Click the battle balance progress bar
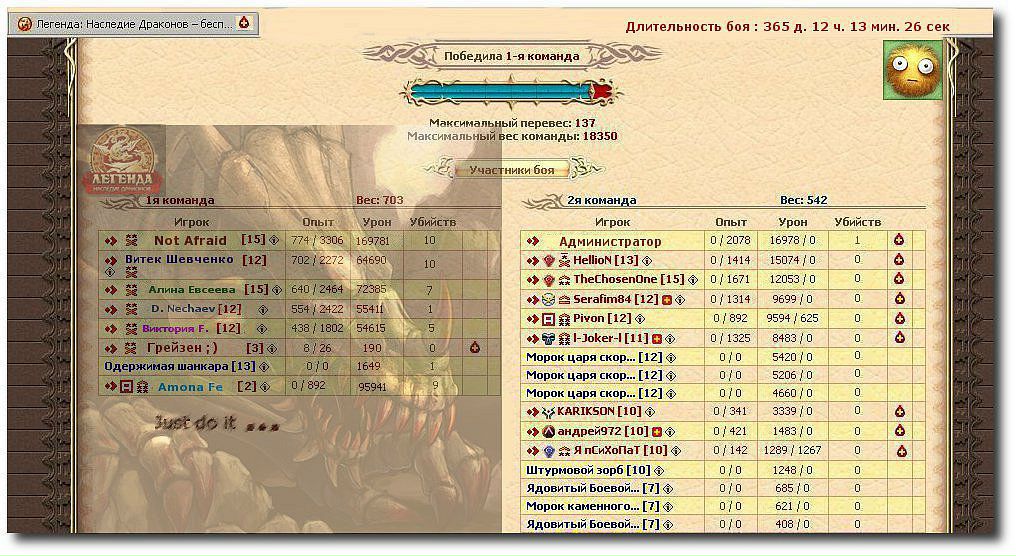 pos(505,93)
